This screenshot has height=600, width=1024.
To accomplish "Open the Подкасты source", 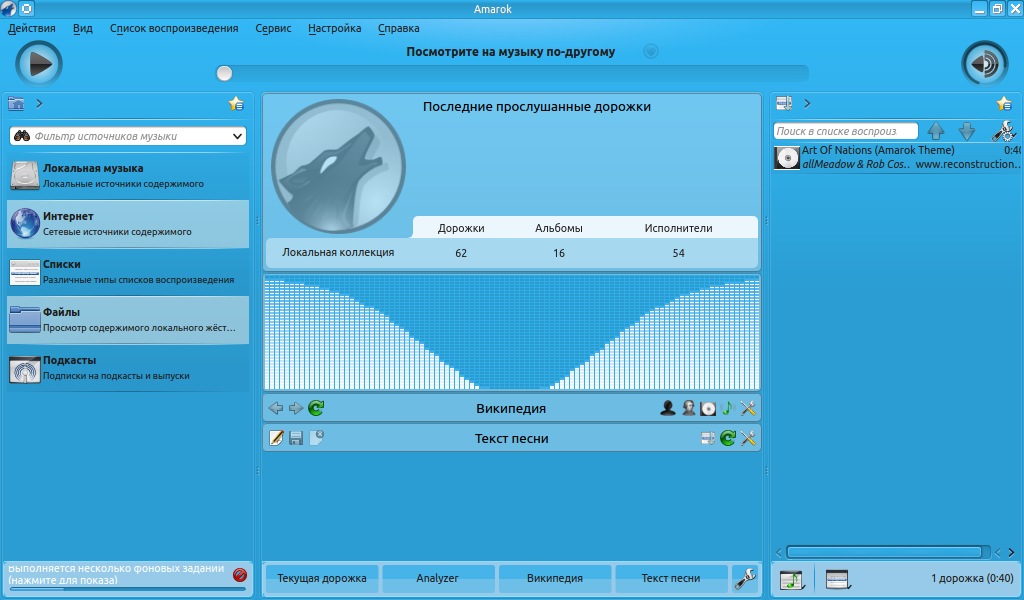I will coord(128,368).
